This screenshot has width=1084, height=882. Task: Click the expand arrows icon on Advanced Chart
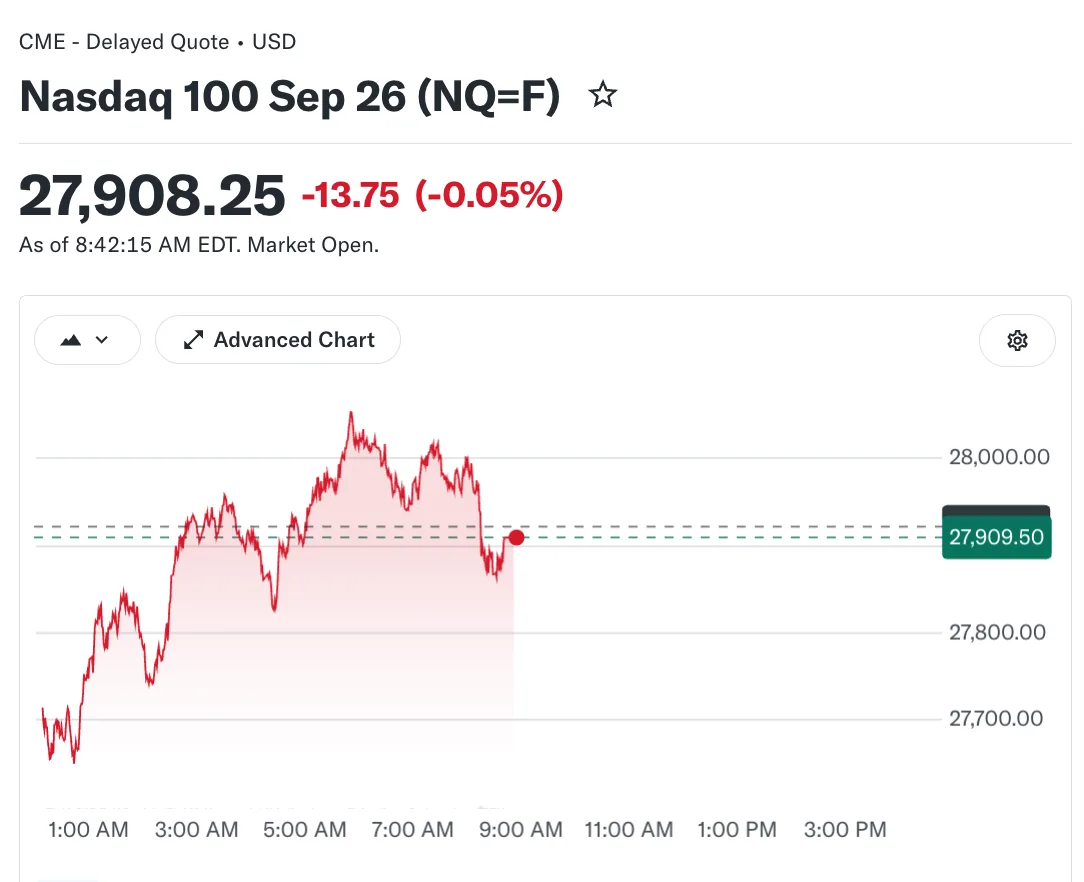193,339
